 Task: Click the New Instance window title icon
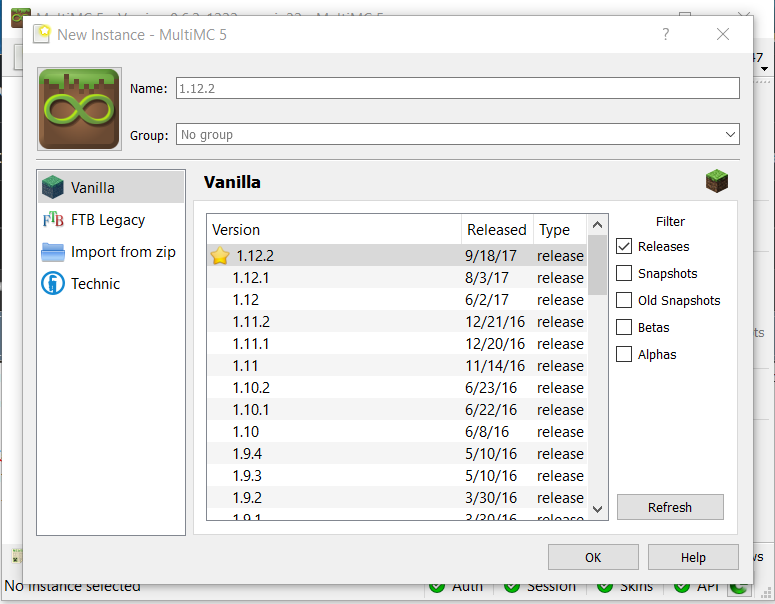tap(42, 35)
